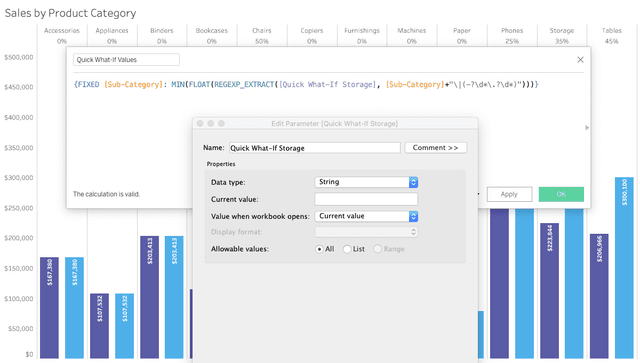Expand the calculation editor side arrow

coord(587,128)
